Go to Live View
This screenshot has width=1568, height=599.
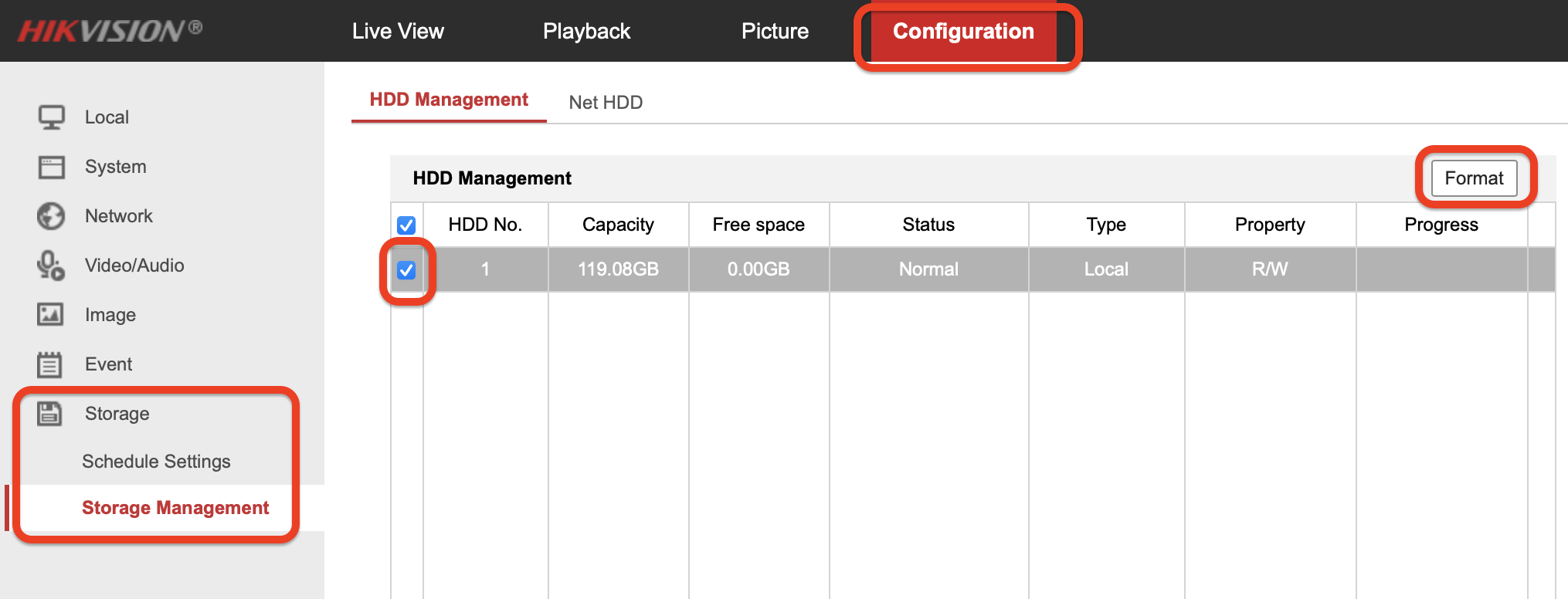[x=398, y=32]
